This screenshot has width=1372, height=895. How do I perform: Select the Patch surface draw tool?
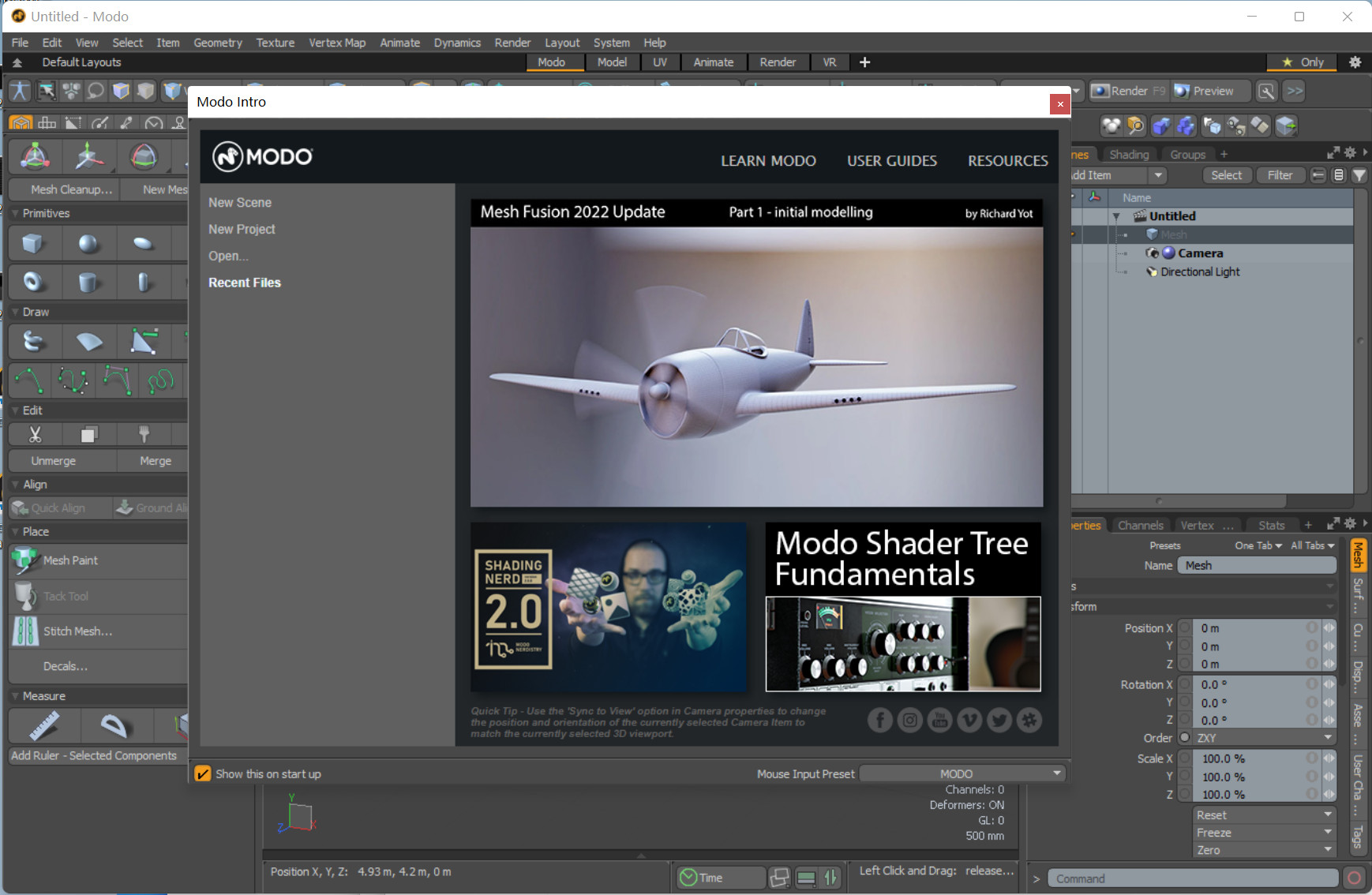coord(88,342)
